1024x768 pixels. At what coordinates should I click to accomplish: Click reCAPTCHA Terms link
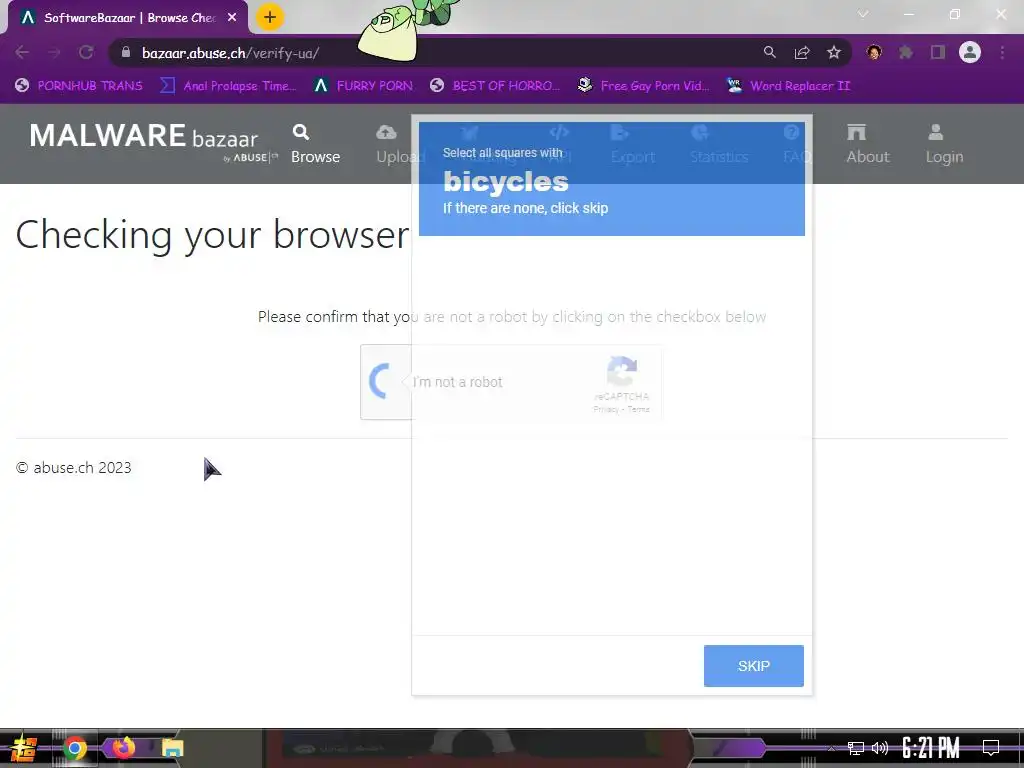tap(638, 409)
